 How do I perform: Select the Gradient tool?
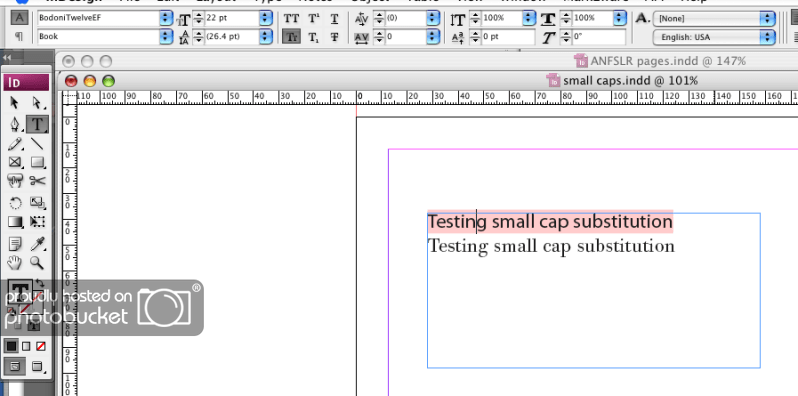point(14,222)
